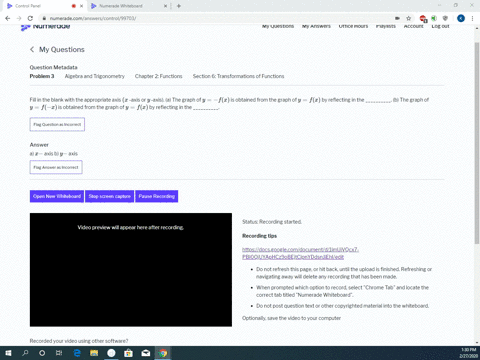Open Mail app from taskbar
Screen dimensions: 480x360
click(146, 353)
